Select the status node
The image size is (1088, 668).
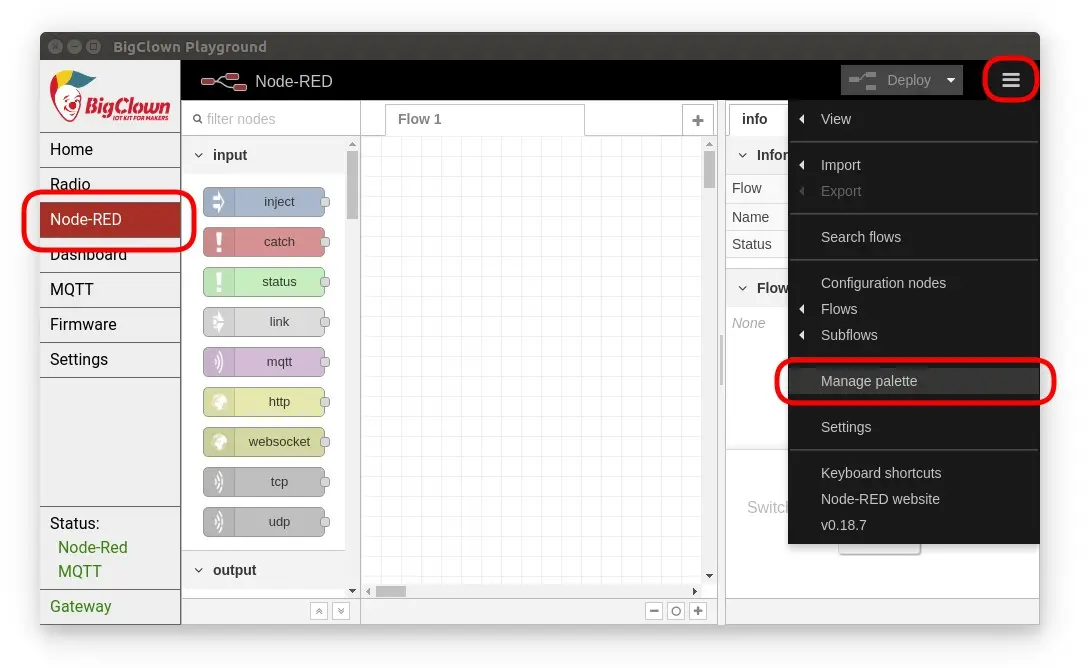click(264, 282)
